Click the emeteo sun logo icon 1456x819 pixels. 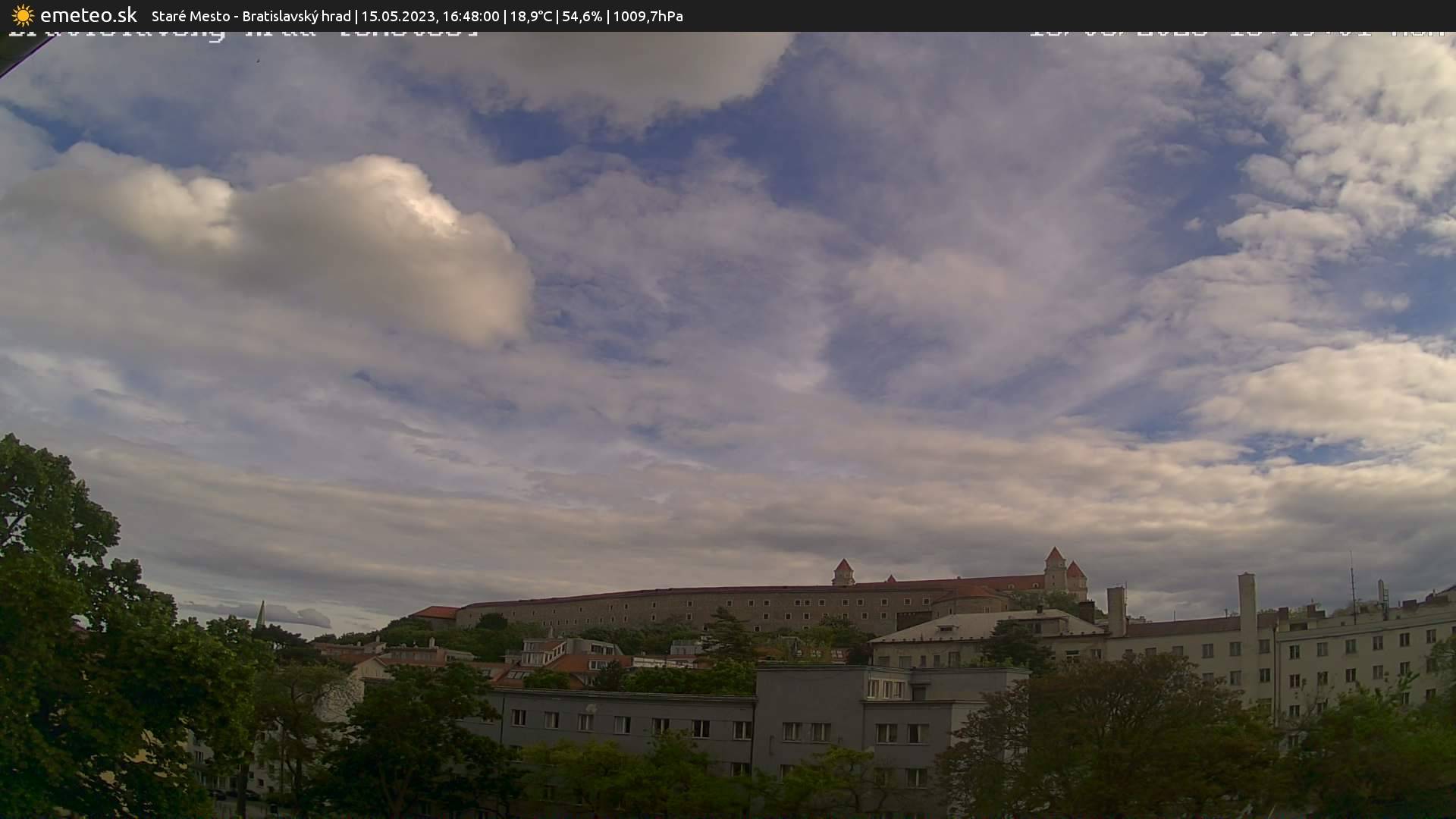23,15
